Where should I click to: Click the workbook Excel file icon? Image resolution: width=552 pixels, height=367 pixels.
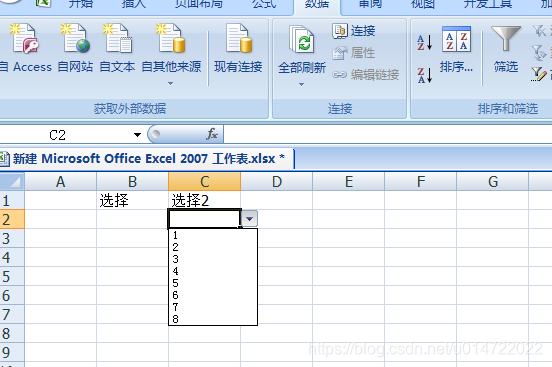[4, 159]
